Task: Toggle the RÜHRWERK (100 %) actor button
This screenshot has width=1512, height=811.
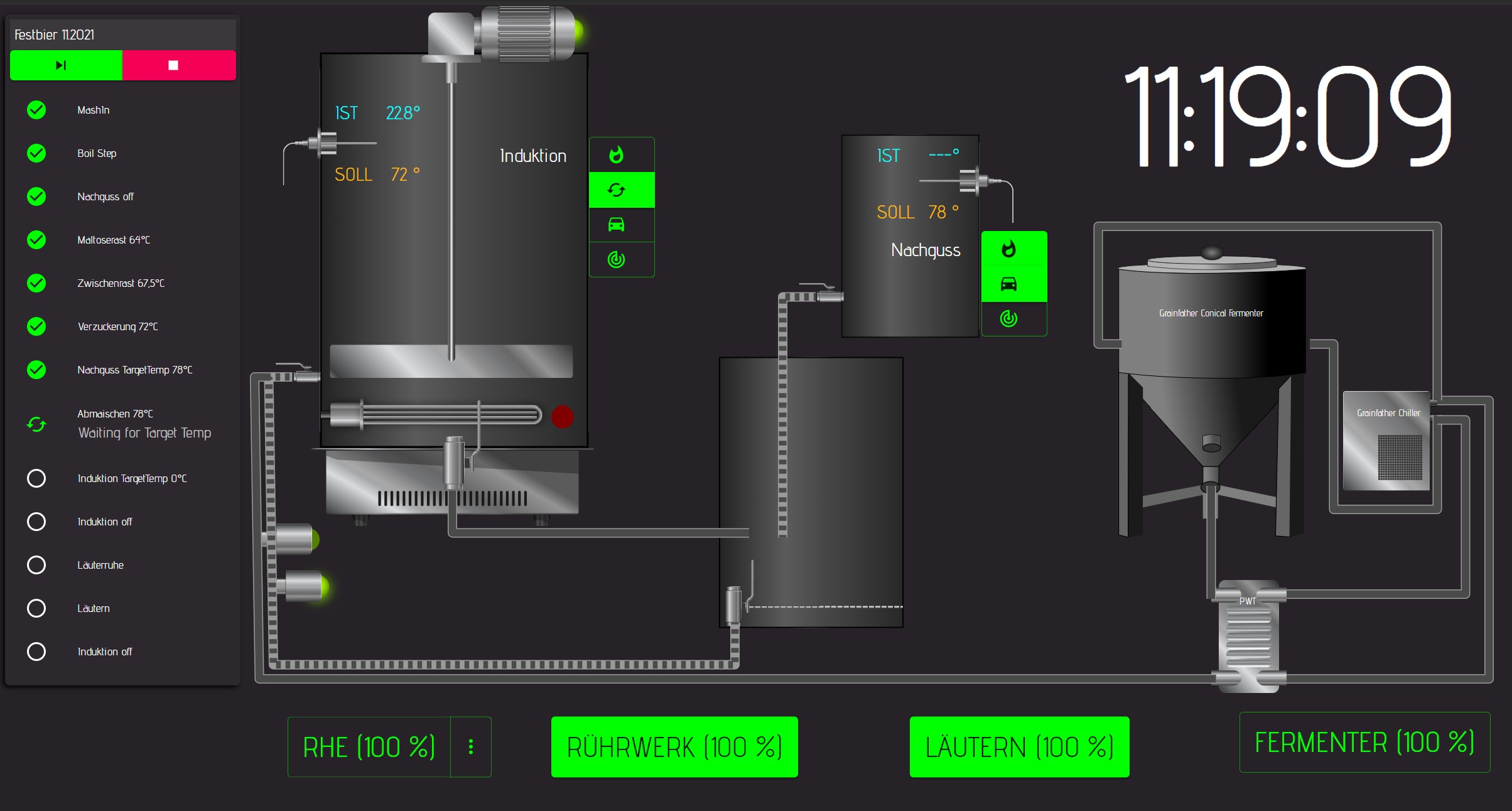Action: click(674, 747)
